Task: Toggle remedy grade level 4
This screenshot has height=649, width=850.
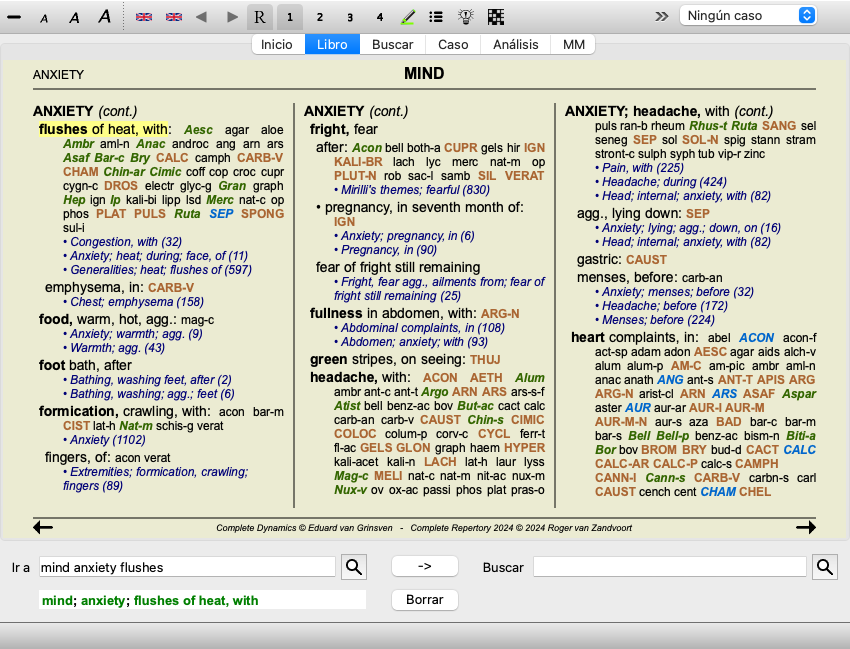Action: click(380, 17)
